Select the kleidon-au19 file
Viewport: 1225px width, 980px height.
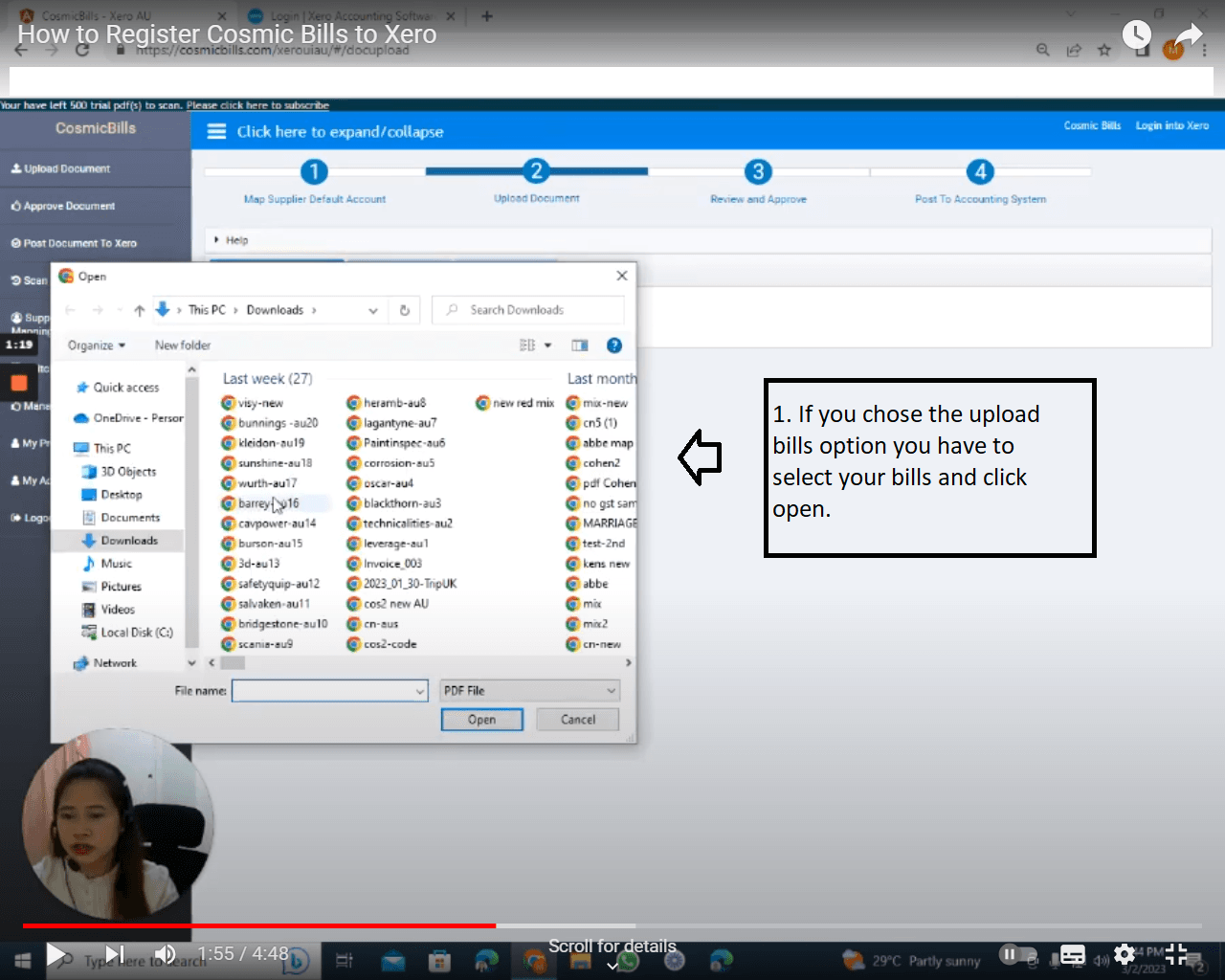click(x=263, y=443)
